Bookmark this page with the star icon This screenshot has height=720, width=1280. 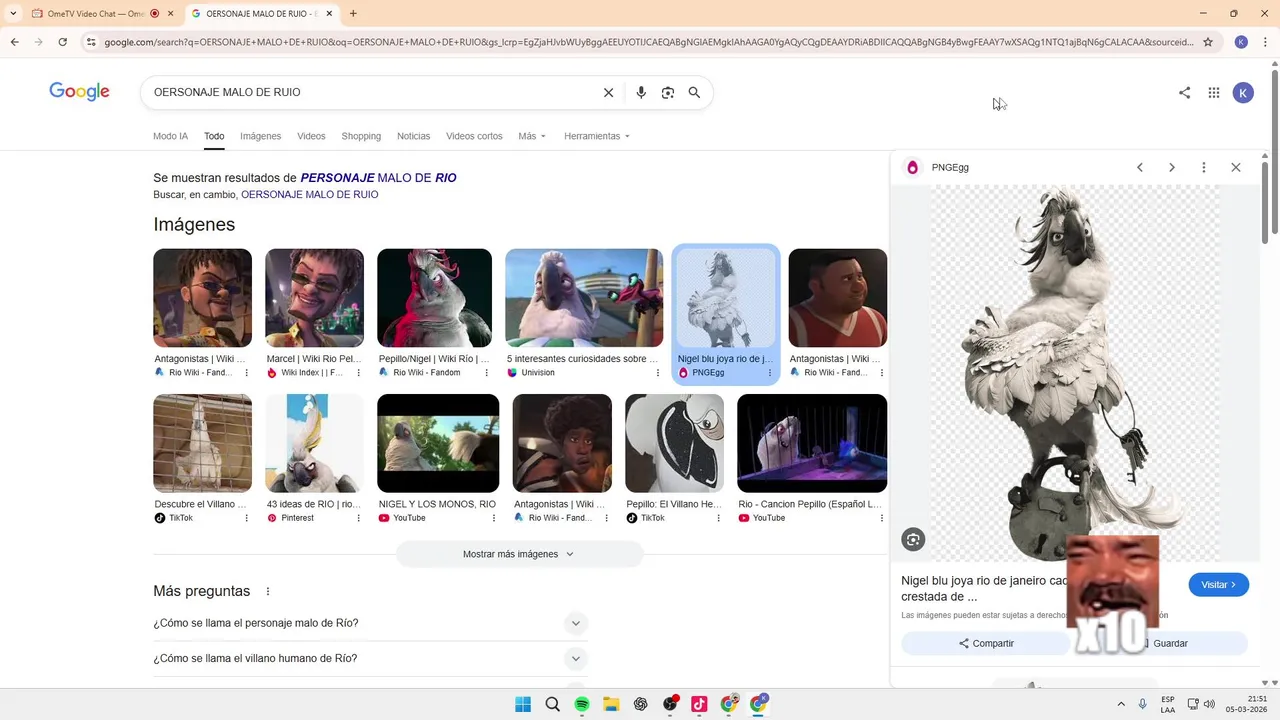(x=1208, y=42)
